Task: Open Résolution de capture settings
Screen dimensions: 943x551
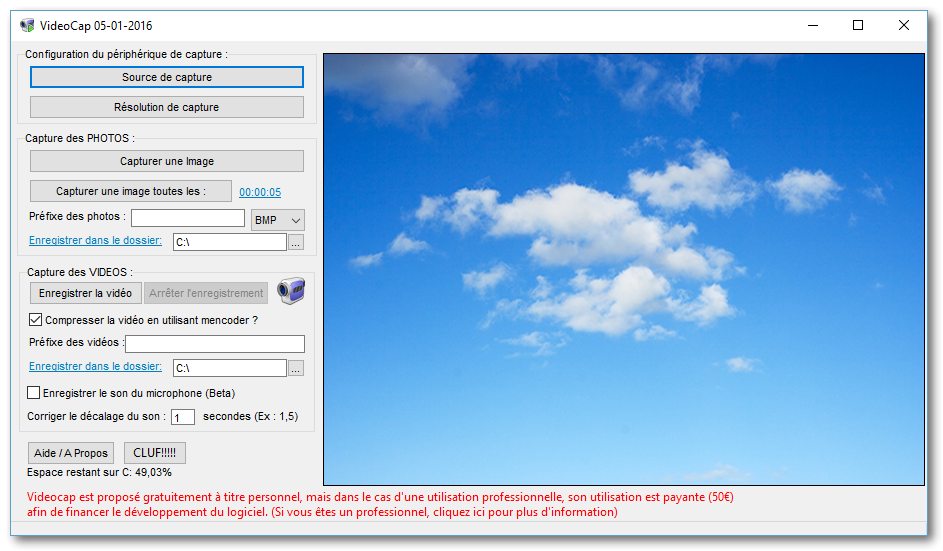Action: 167,107
